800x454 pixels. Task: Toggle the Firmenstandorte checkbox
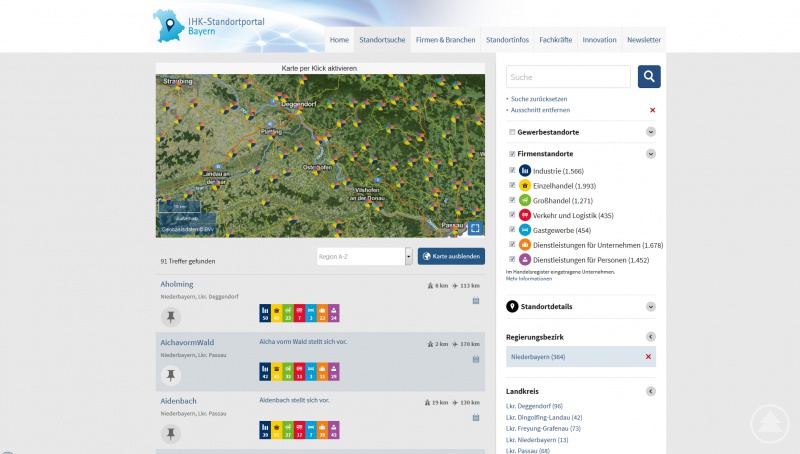click(512, 154)
